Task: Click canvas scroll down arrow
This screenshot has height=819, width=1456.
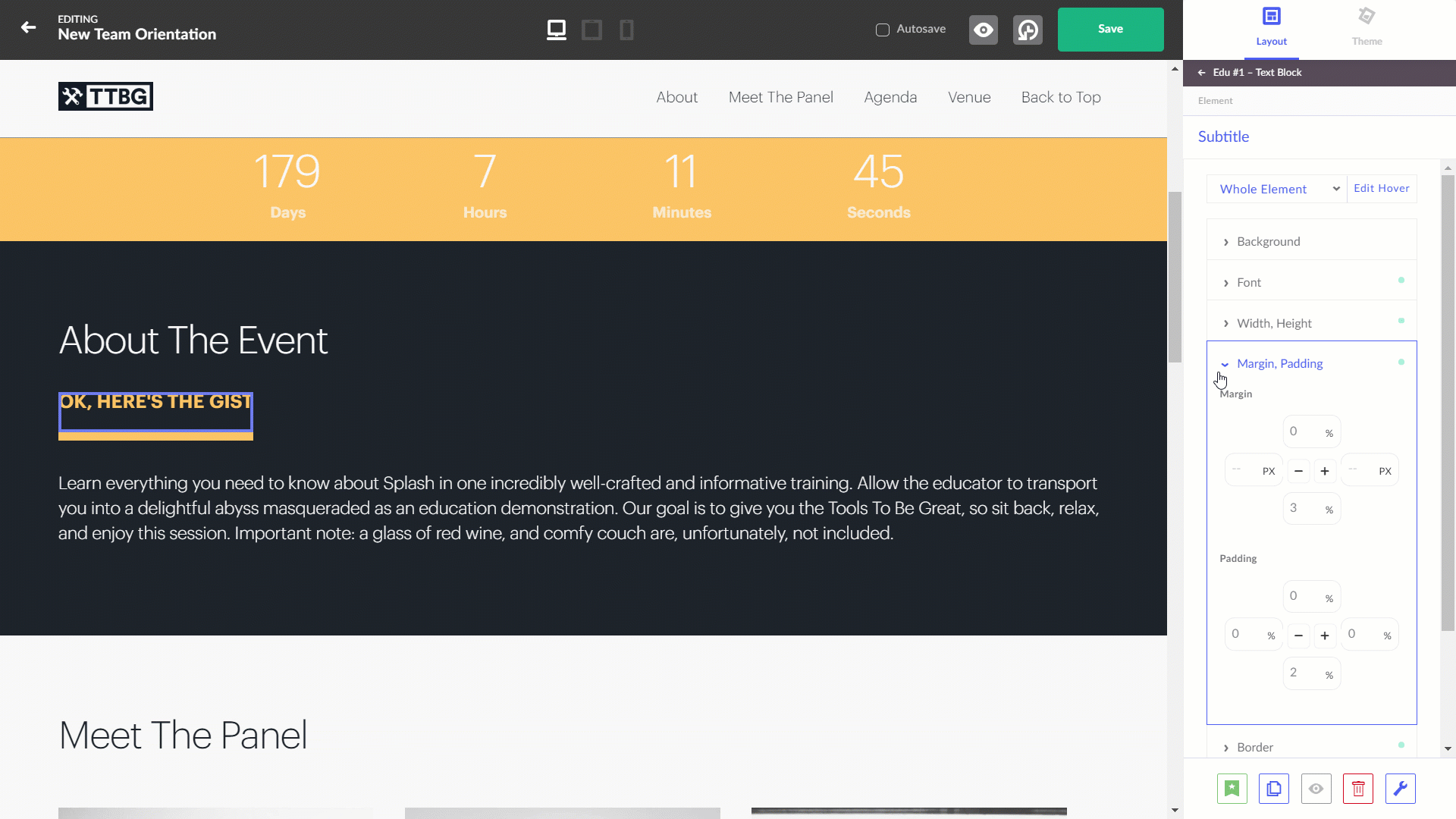Action: point(1175,810)
